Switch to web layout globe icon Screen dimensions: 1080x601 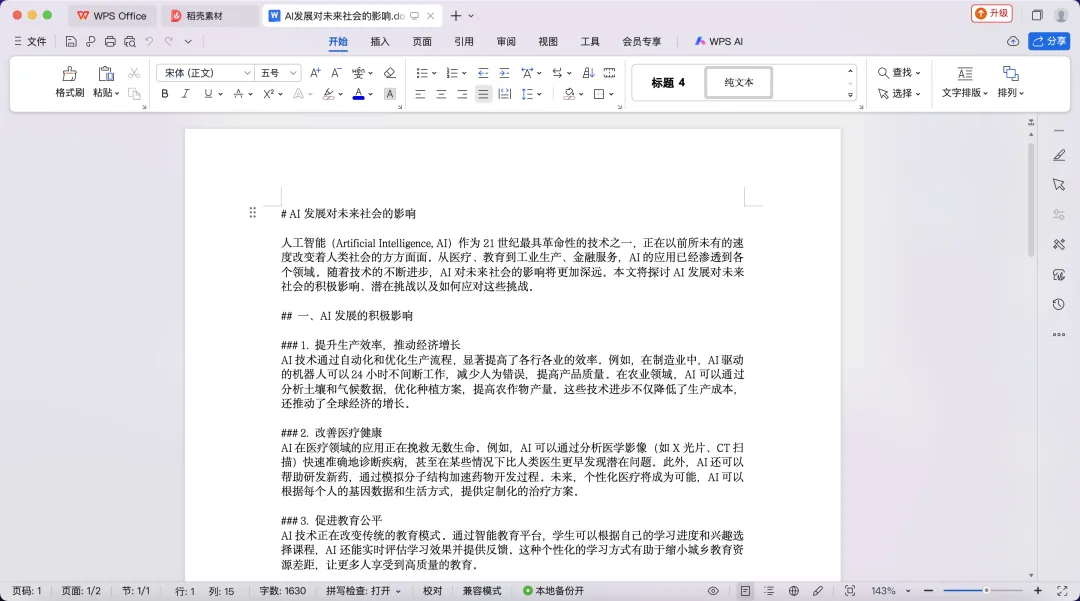pos(793,591)
